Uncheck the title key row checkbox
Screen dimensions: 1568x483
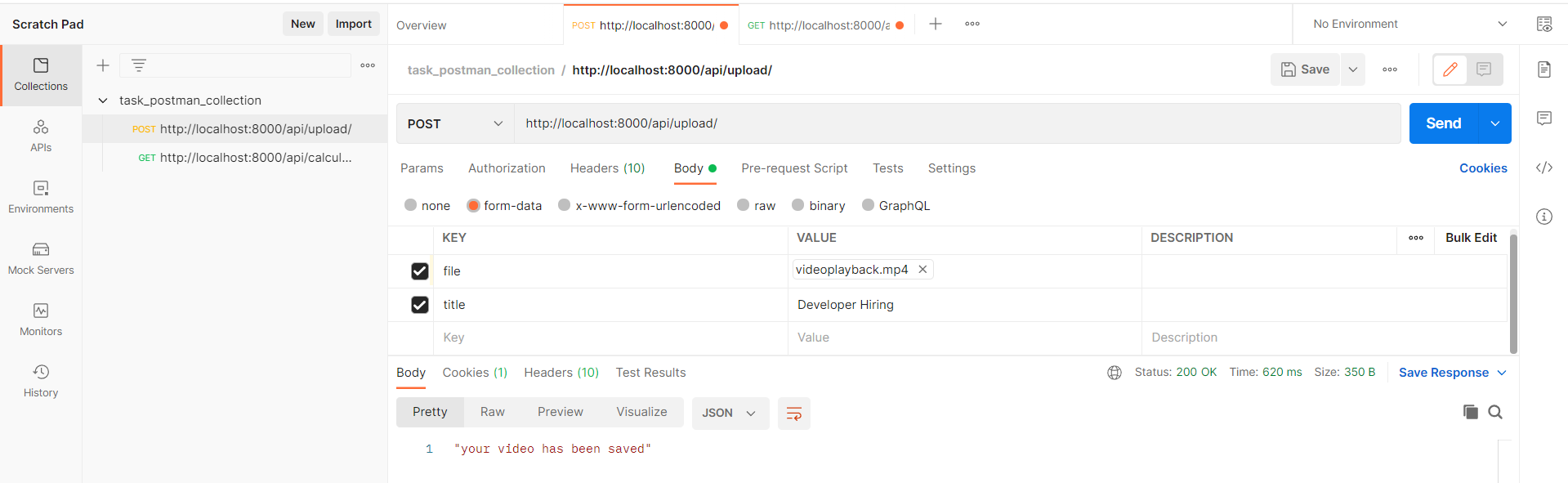coord(420,305)
